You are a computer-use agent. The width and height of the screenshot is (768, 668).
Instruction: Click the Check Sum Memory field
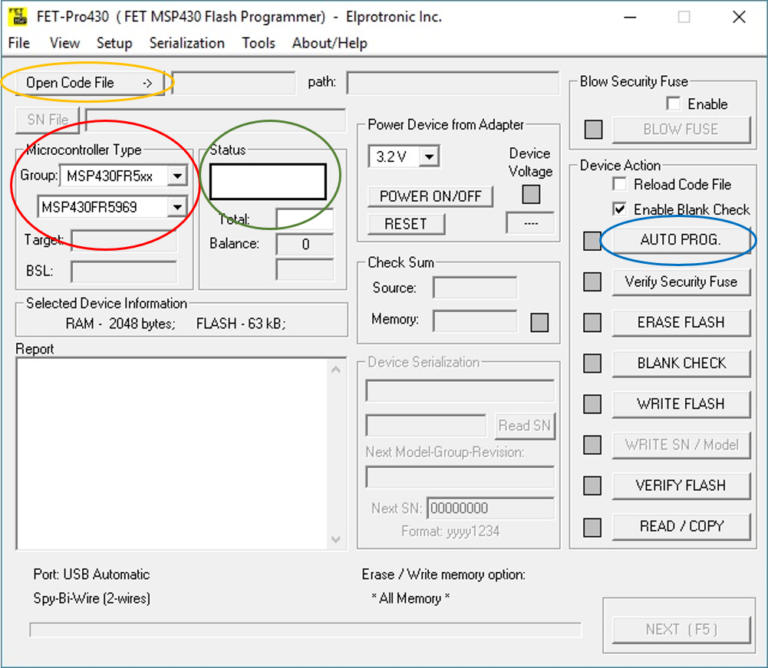(x=475, y=320)
